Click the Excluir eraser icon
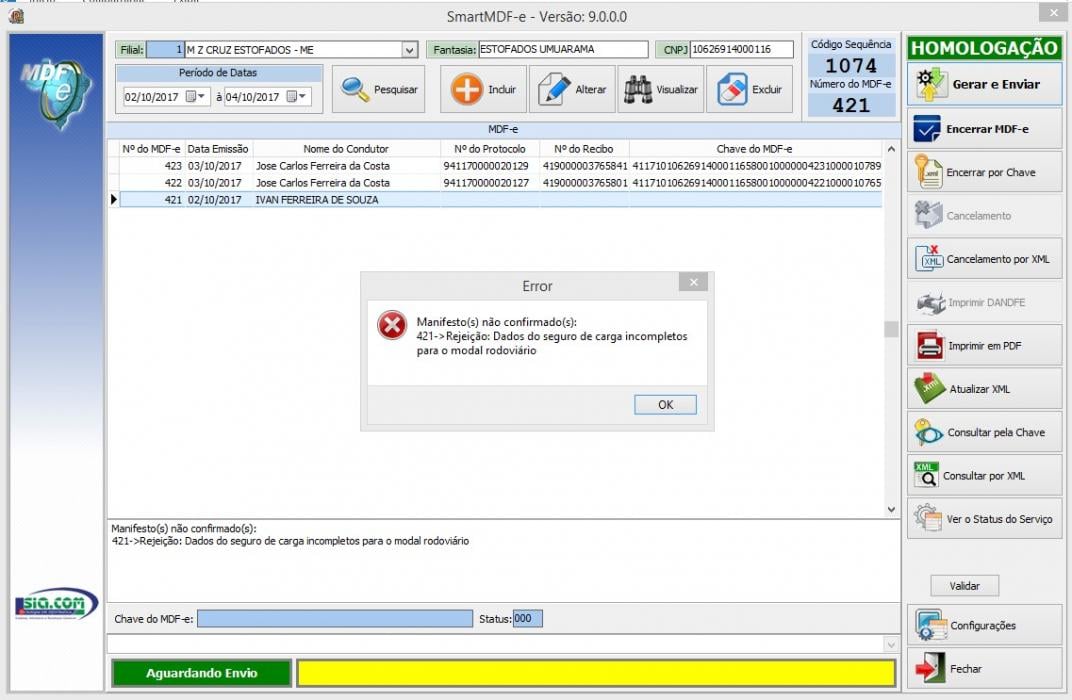Viewport: 1072px width, 700px height. (x=732, y=90)
